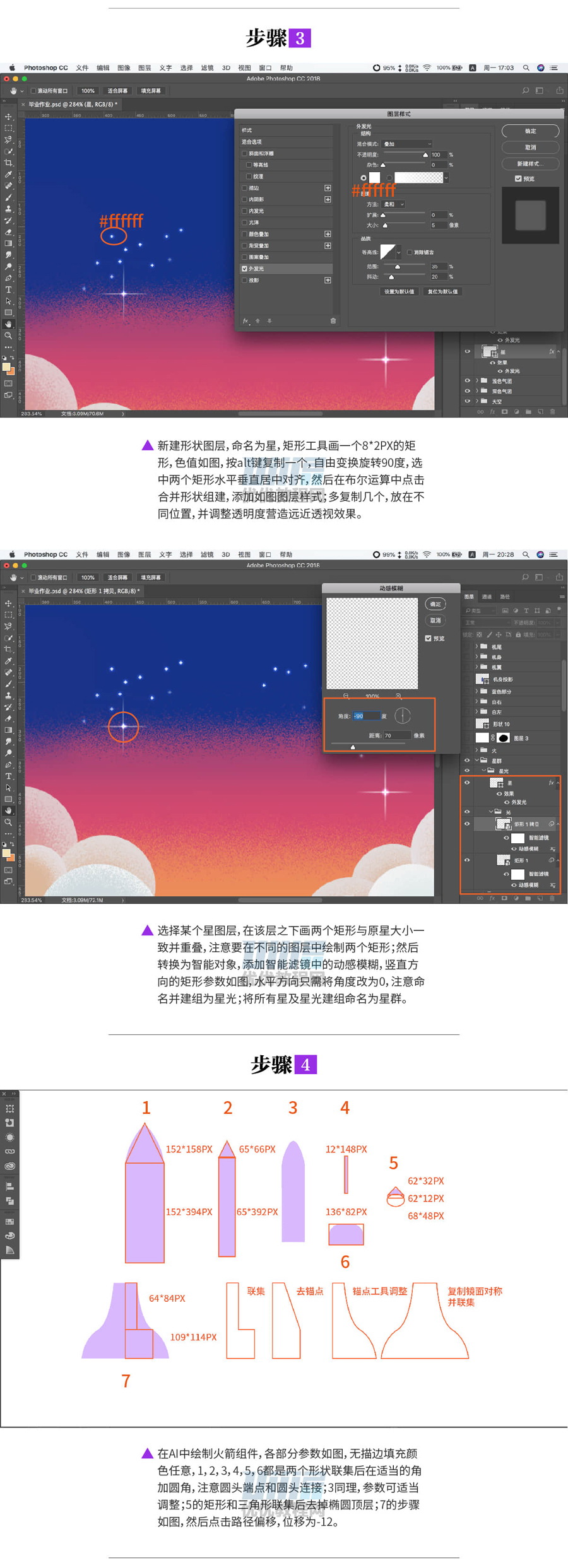Open 滤镜 menu in the 20:28 menu bar
This screenshot has height=1568, width=568.
[207, 554]
